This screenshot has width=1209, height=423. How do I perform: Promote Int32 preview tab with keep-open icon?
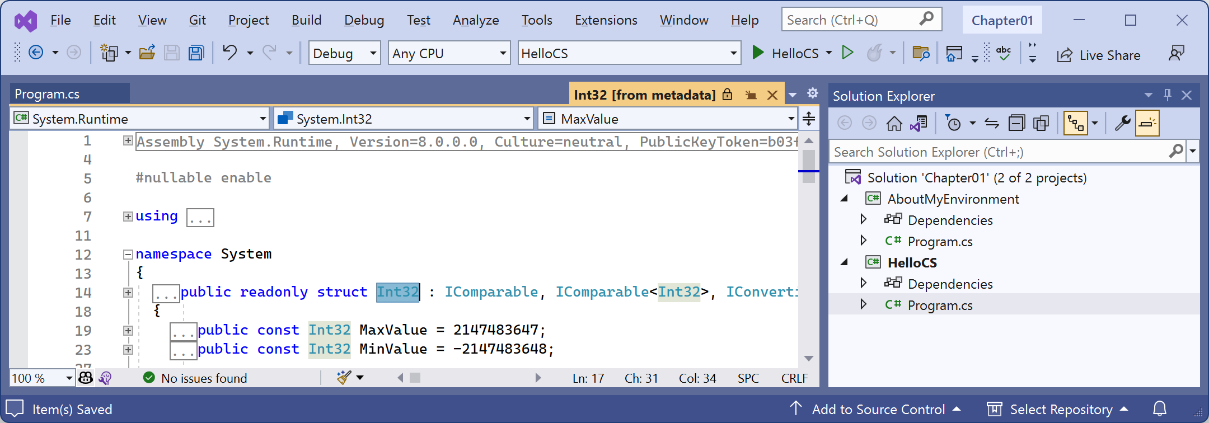pyautogui.click(x=750, y=95)
